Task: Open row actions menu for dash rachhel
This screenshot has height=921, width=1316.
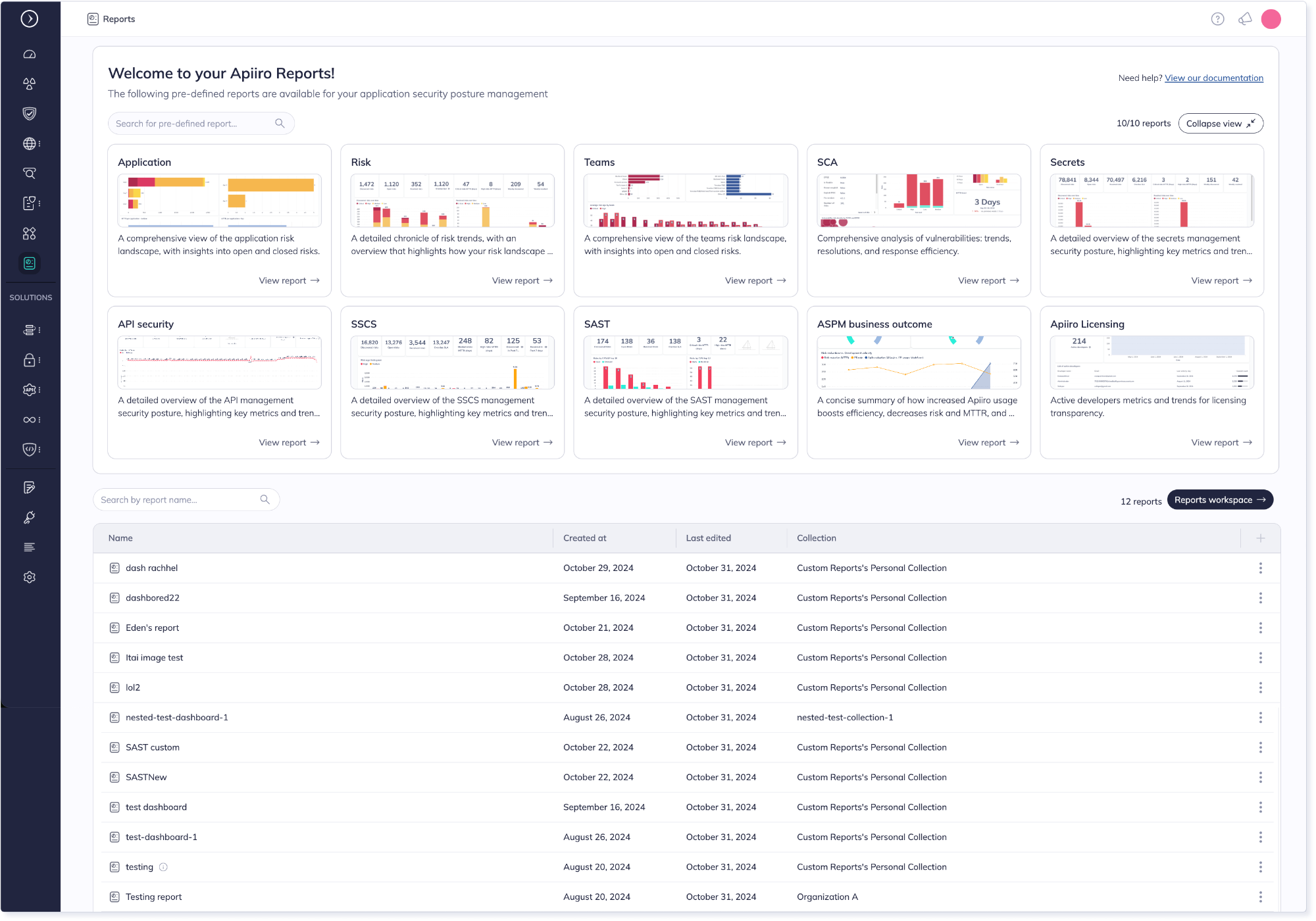Action: click(1261, 568)
